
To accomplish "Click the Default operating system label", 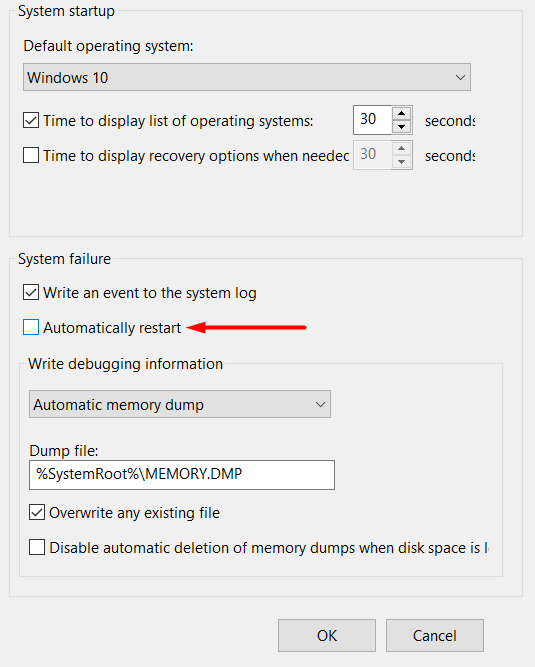I will 108,46.
